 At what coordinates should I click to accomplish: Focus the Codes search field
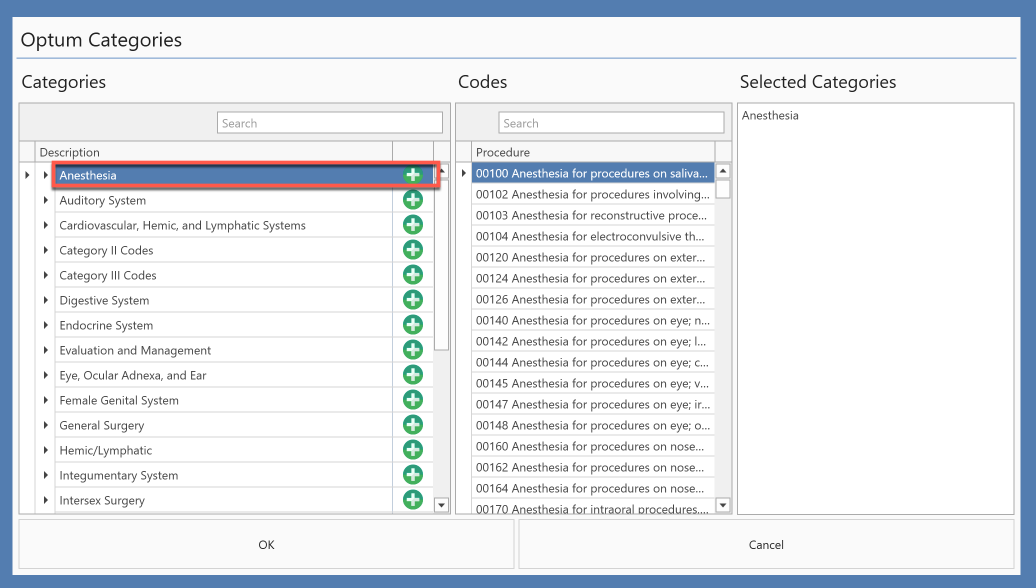(611, 123)
